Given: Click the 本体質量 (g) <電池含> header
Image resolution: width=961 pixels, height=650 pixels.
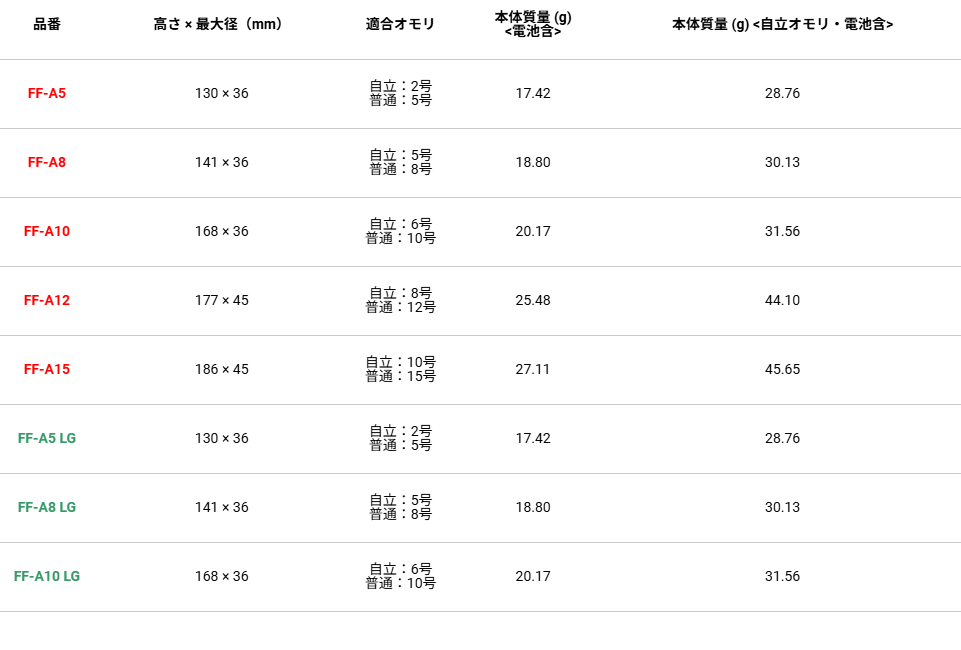Looking at the screenshot, I should click(533, 24).
